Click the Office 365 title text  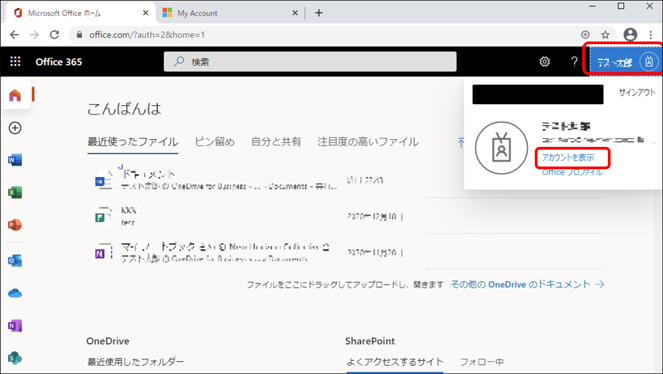point(59,62)
